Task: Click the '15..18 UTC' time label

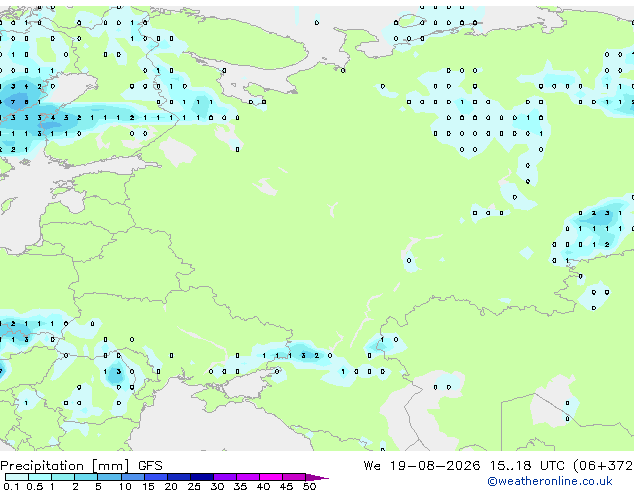Action: (x=528, y=466)
